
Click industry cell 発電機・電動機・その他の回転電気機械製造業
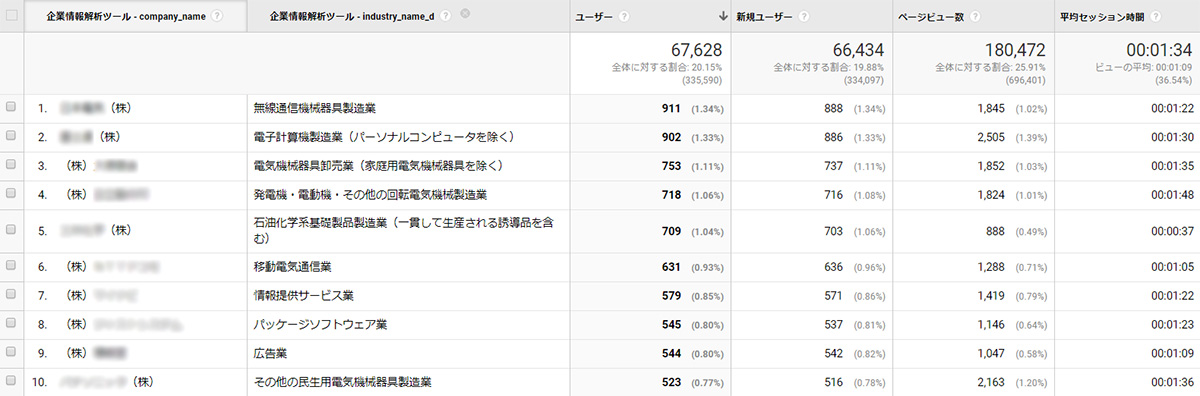point(371,194)
